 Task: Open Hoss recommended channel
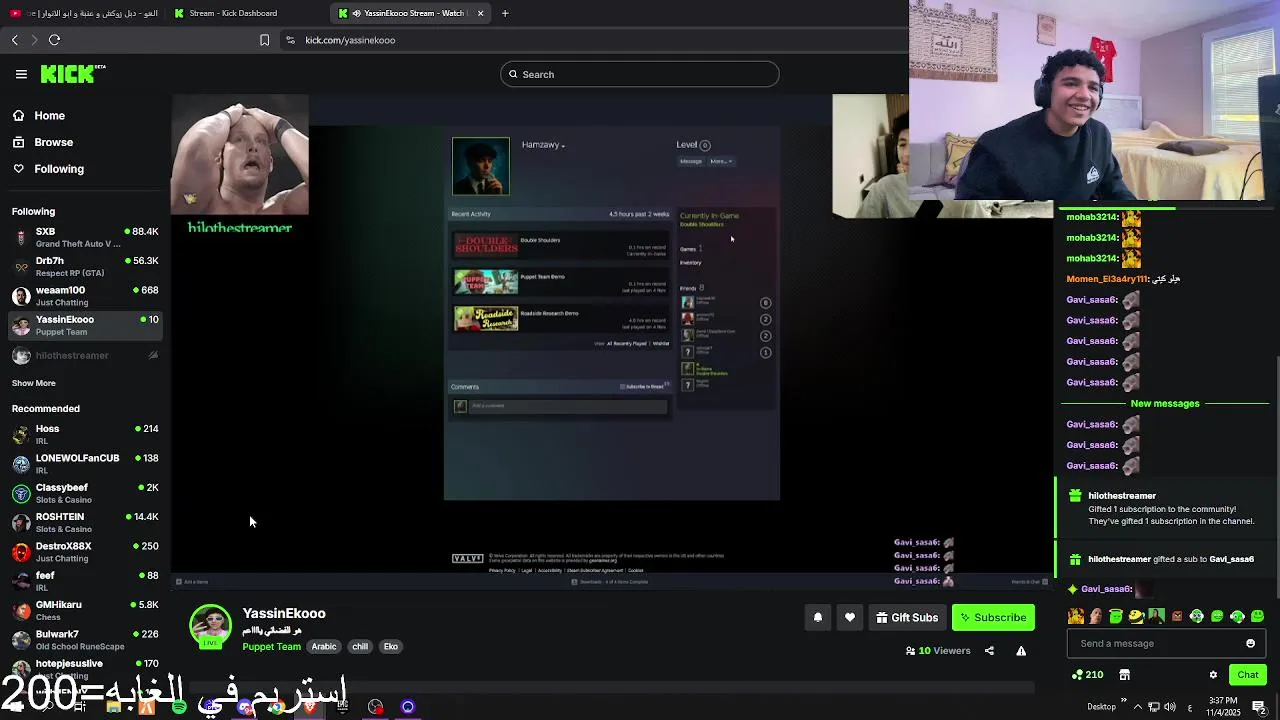85,434
